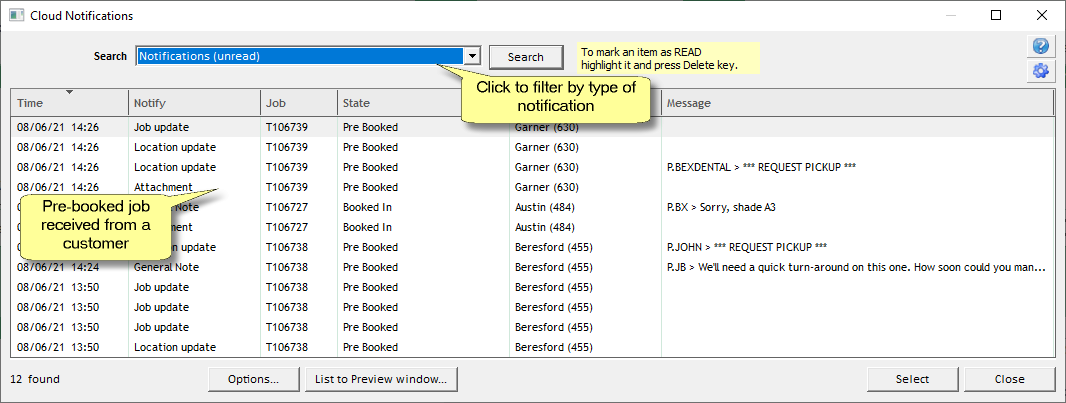
Task: Click the Search button
Action: click(525, 57)
